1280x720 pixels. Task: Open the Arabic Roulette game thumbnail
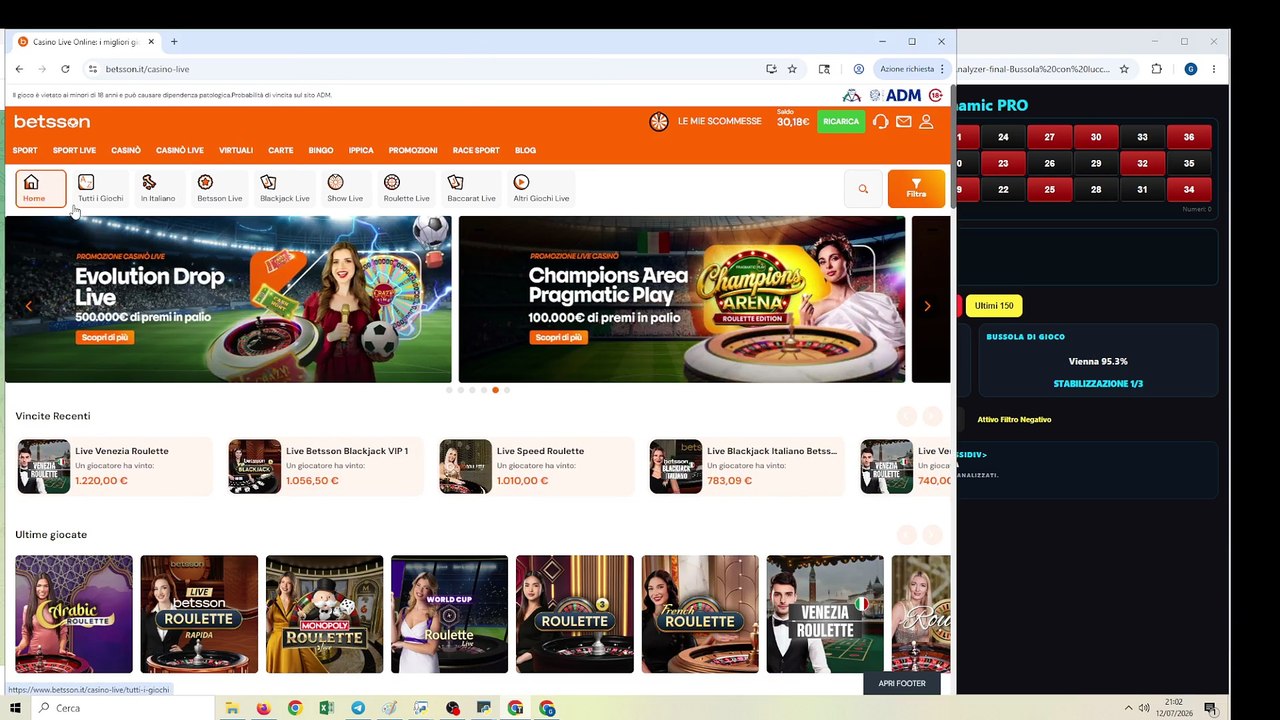(74, 614)
